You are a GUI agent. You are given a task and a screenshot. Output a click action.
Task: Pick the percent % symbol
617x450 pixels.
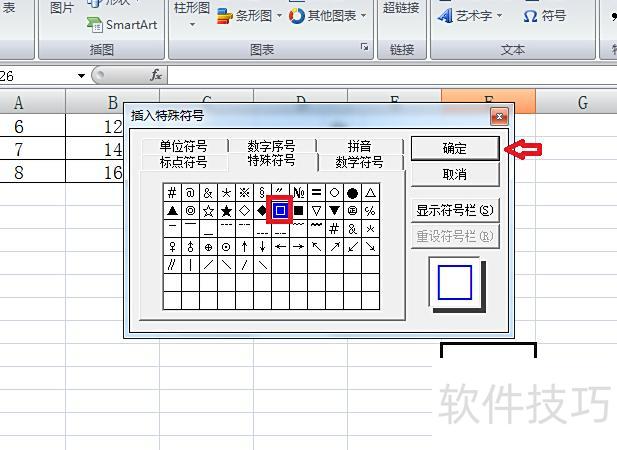(x=370, y=211)
